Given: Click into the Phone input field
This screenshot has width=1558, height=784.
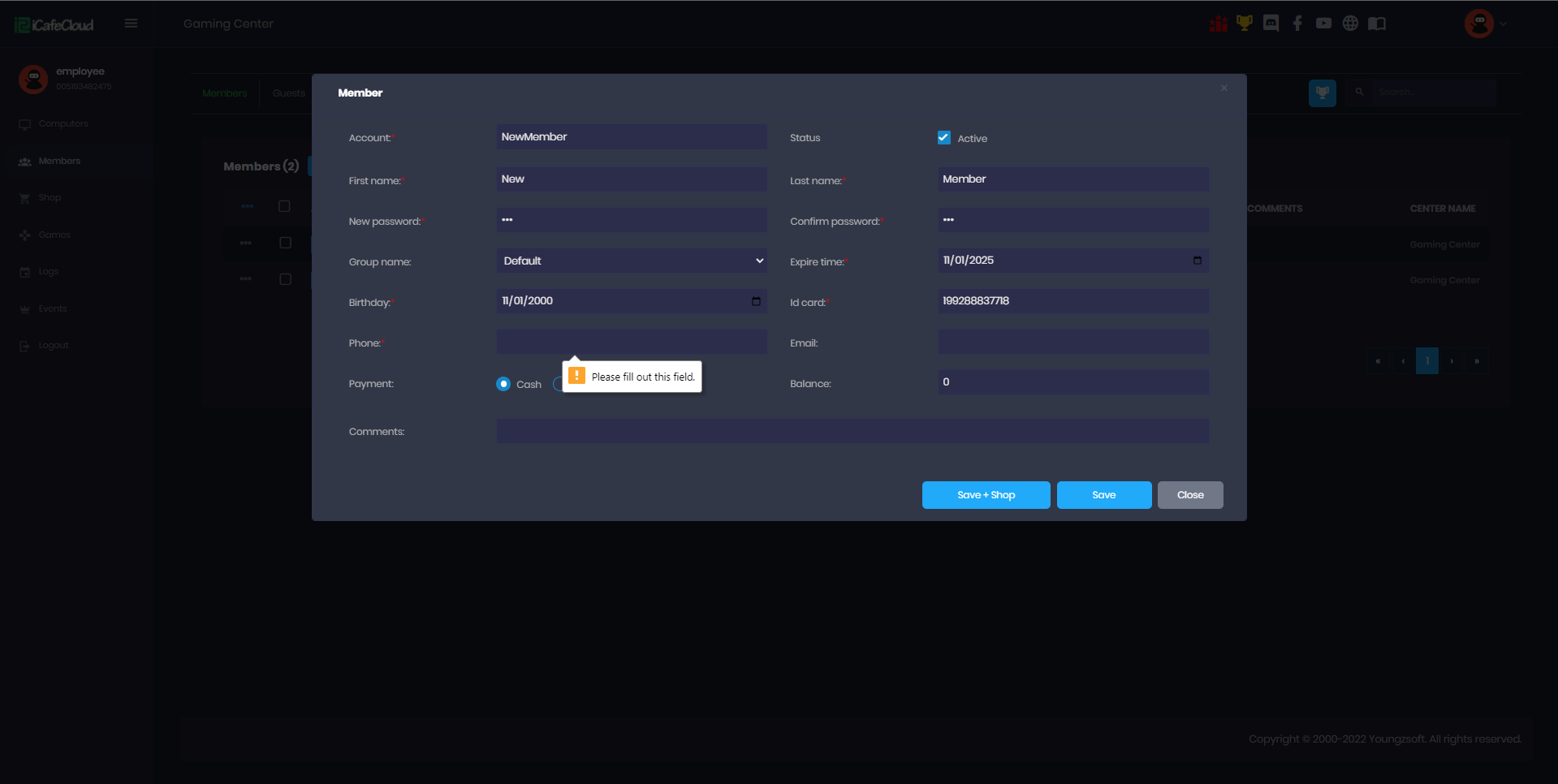Looking at the screenshot, I should [x=631, y=342].
